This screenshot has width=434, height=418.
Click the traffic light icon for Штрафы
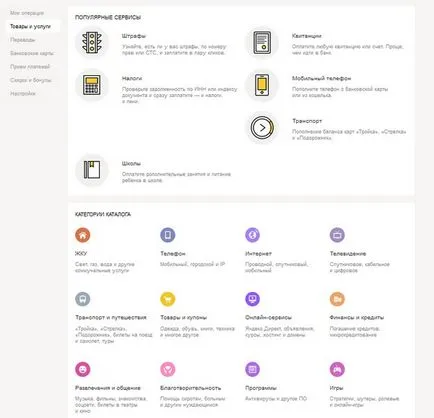(x=92, y=43)
